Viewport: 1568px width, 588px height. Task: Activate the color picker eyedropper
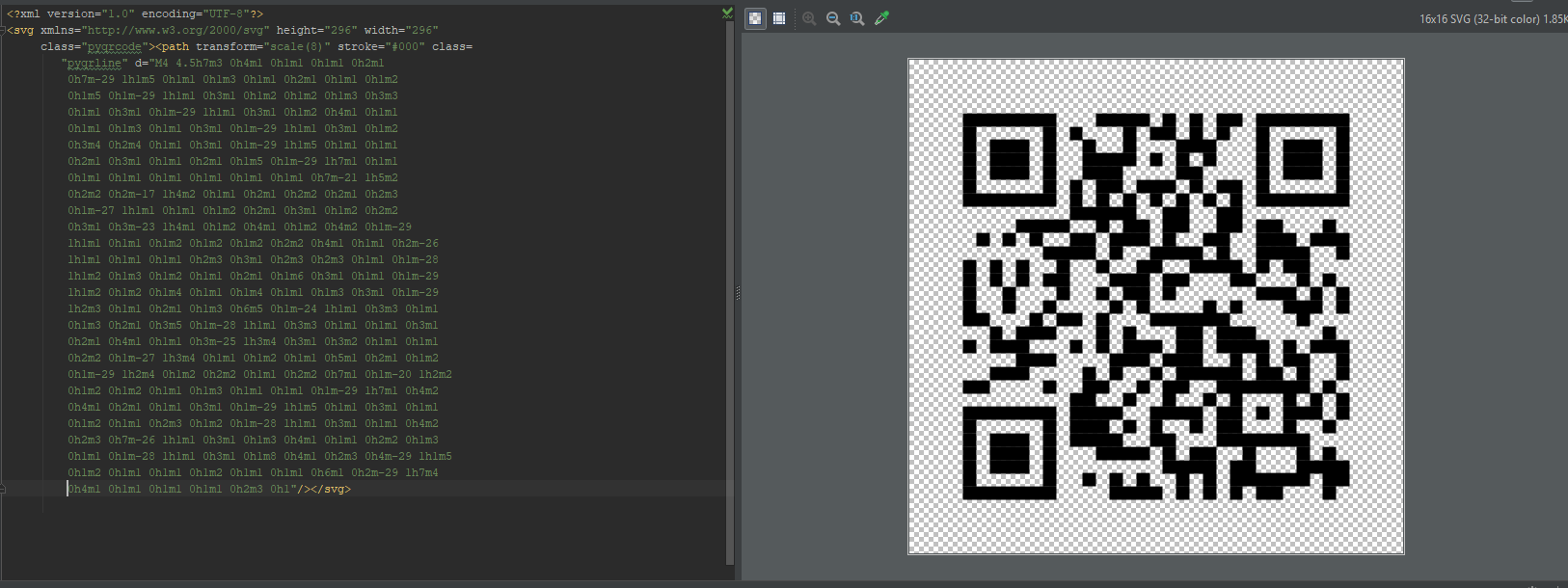(881, 18)
